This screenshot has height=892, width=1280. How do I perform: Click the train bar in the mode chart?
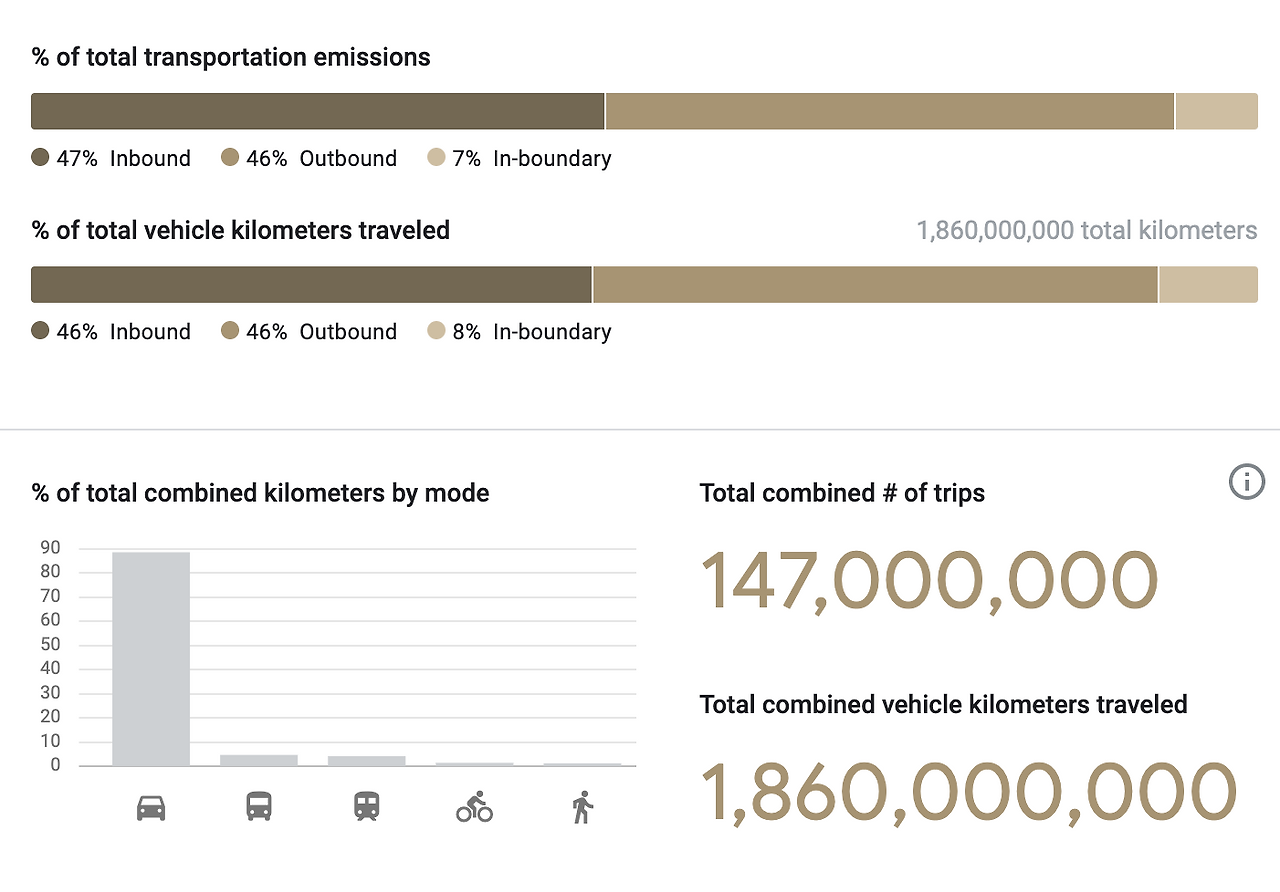coord(367,760)
